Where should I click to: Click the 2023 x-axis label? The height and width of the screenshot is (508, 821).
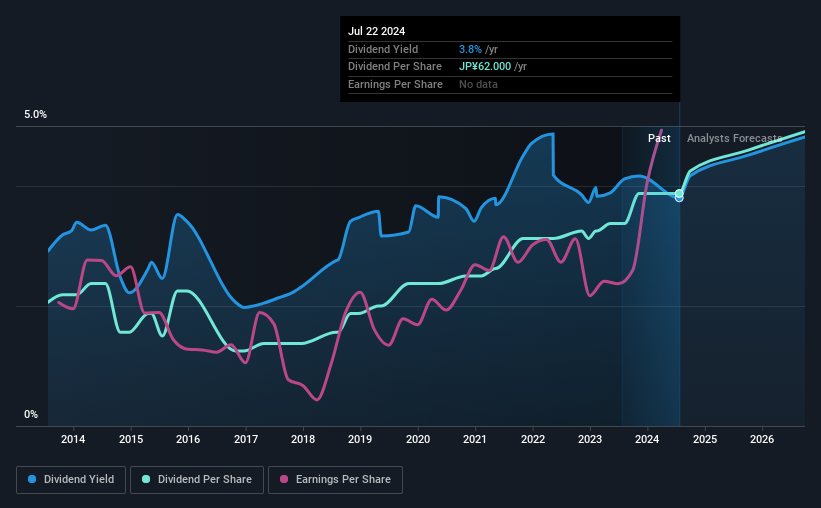(590, 439)
